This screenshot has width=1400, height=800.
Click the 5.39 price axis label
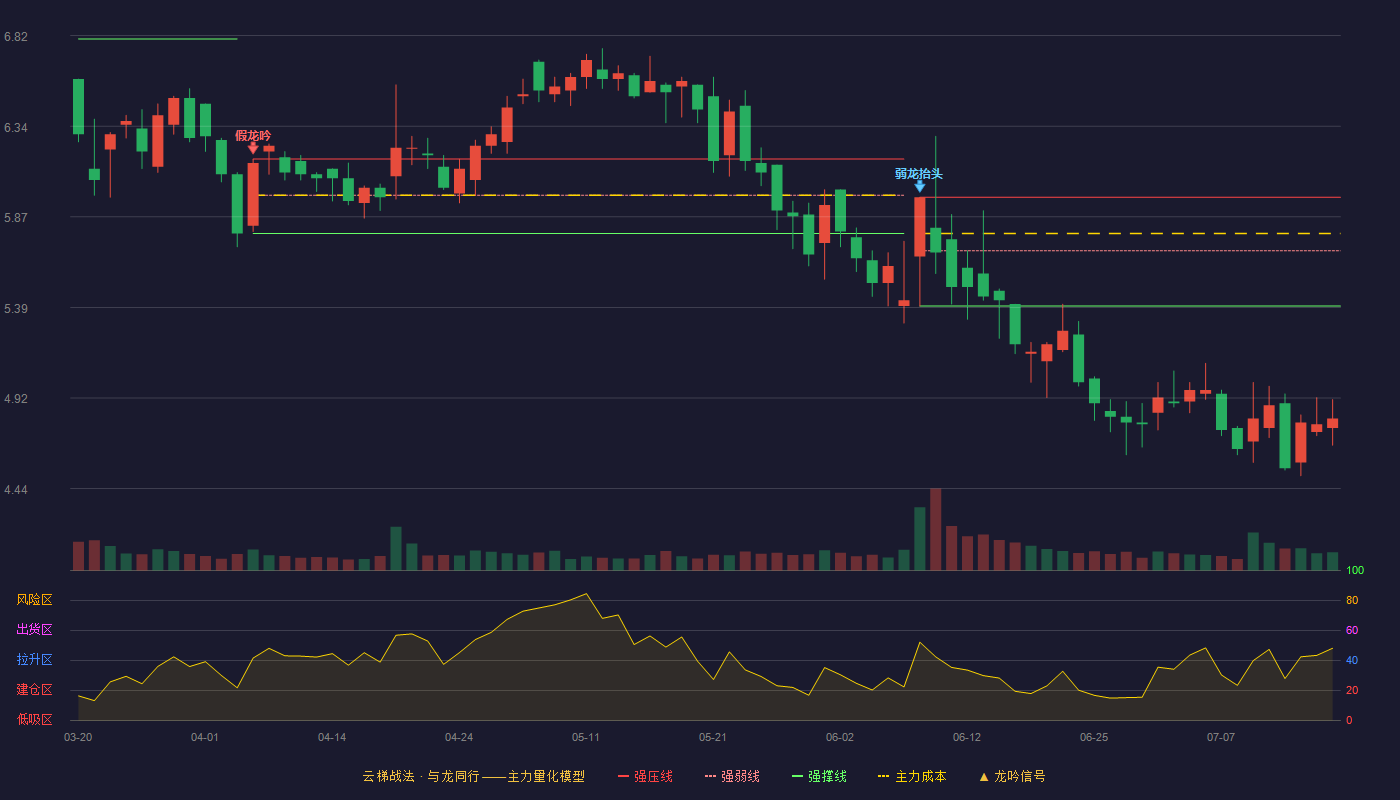tap(16, 309)
